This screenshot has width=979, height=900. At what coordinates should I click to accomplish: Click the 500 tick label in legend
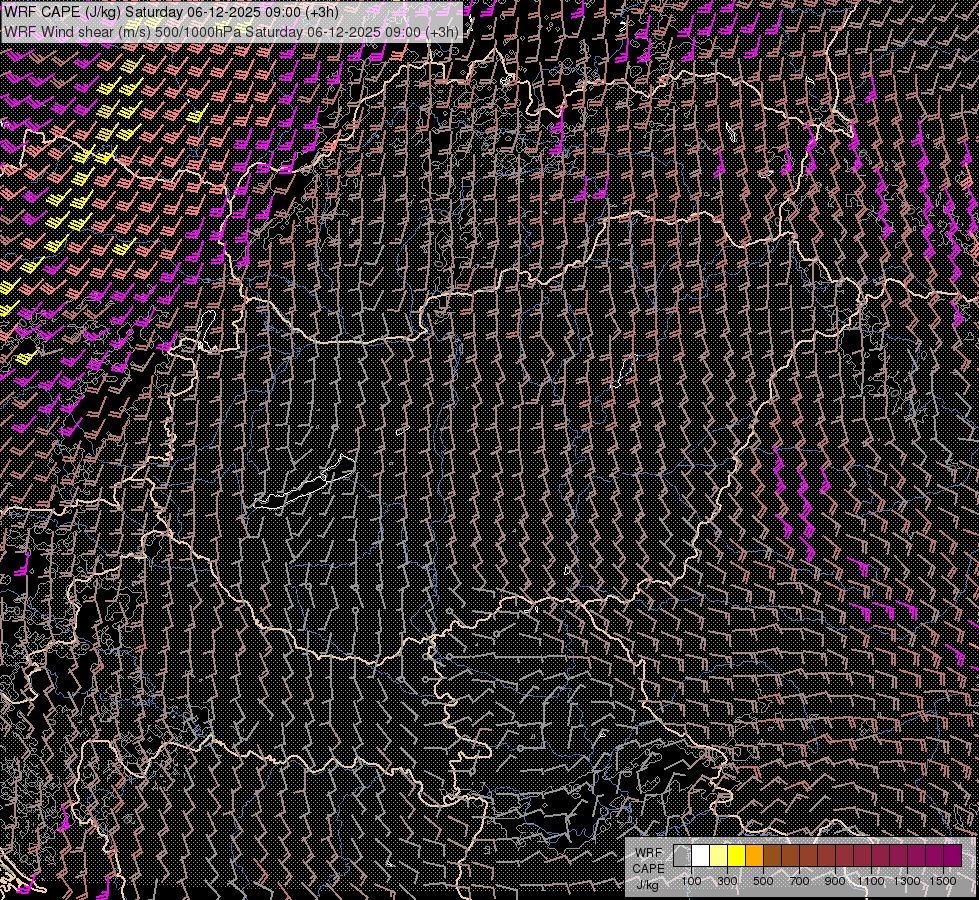763,881
